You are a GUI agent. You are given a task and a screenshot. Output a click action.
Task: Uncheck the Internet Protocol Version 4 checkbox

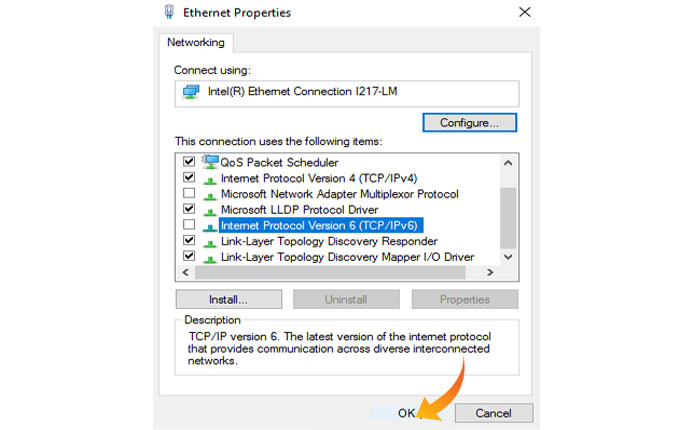coord(189,178)
